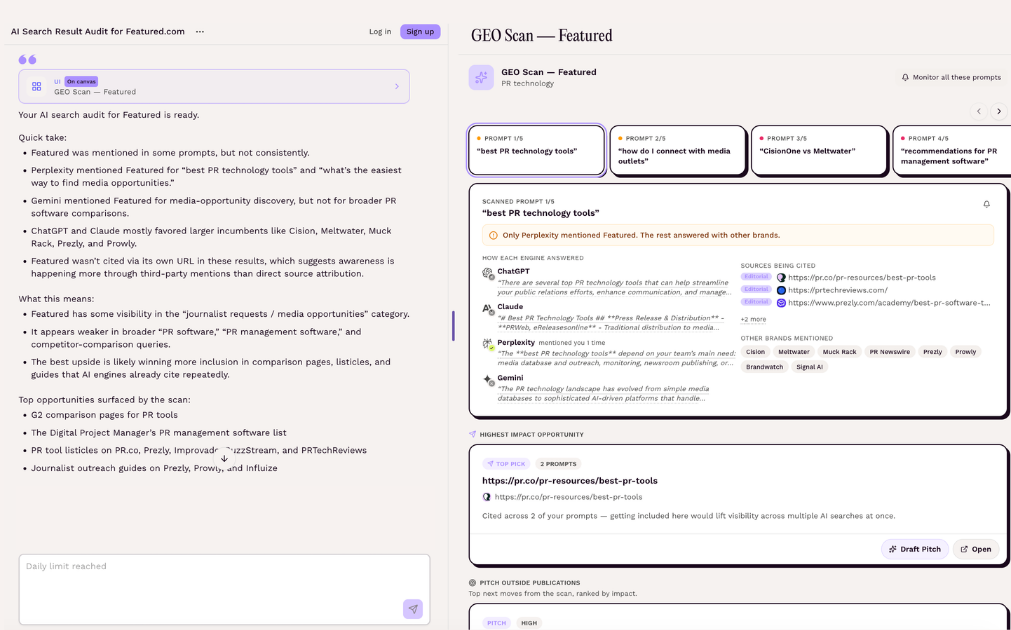The height and width of the screenshot is (630, 1011).
Task: Click the Gemini engine icon
Action: click(x=488, y=380)
